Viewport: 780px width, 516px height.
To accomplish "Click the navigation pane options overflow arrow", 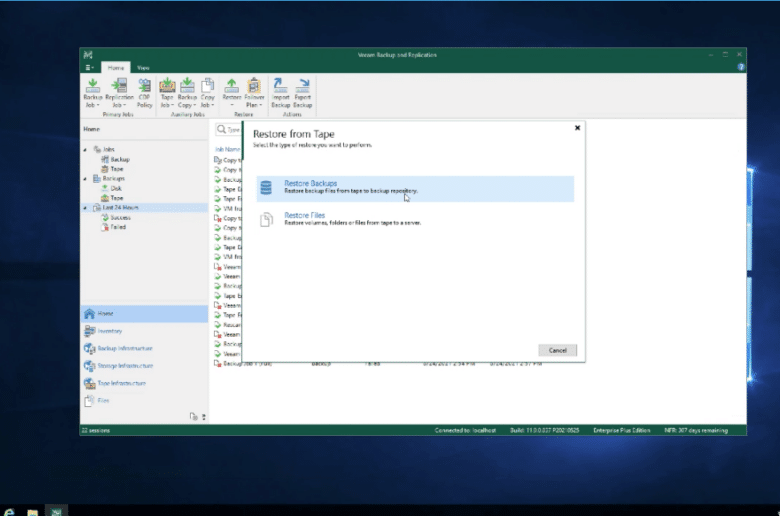I will pos(204,416).
